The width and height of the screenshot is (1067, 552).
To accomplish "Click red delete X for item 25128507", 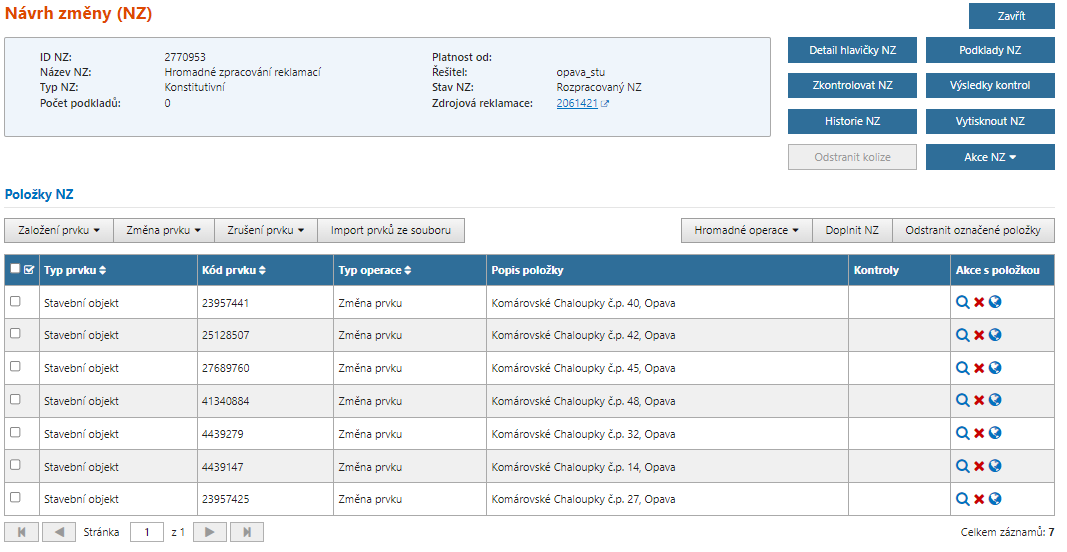I will (979, 335).
